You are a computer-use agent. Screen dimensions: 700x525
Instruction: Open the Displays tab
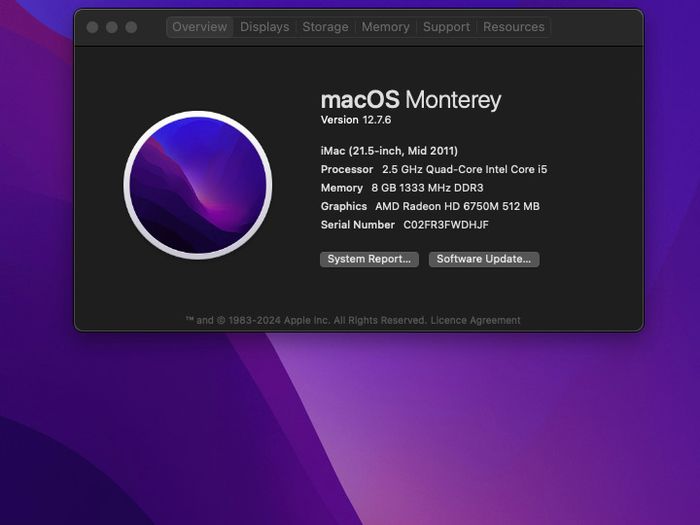[x=265, y=27]
